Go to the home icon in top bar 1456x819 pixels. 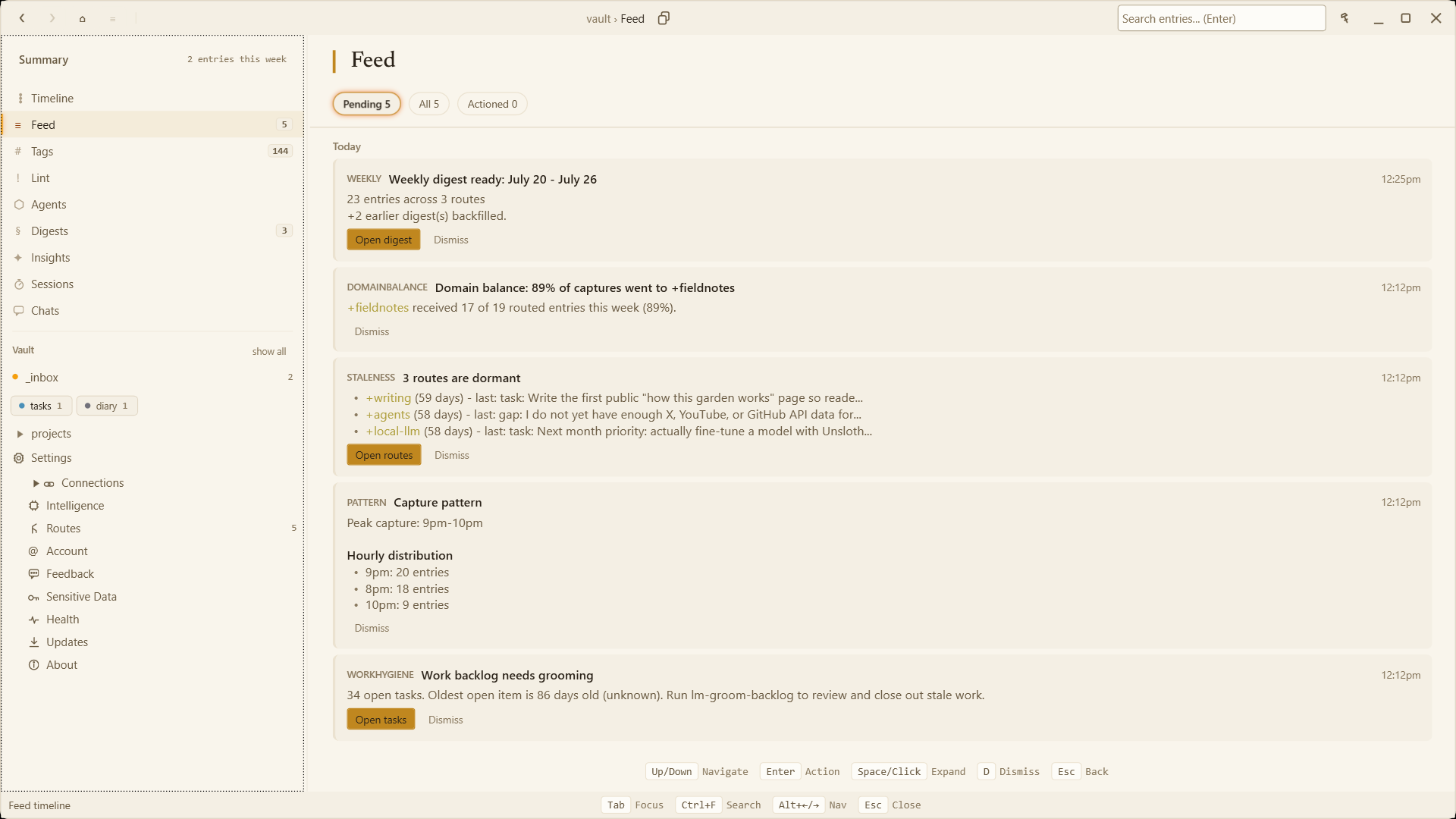coord(82,18)
